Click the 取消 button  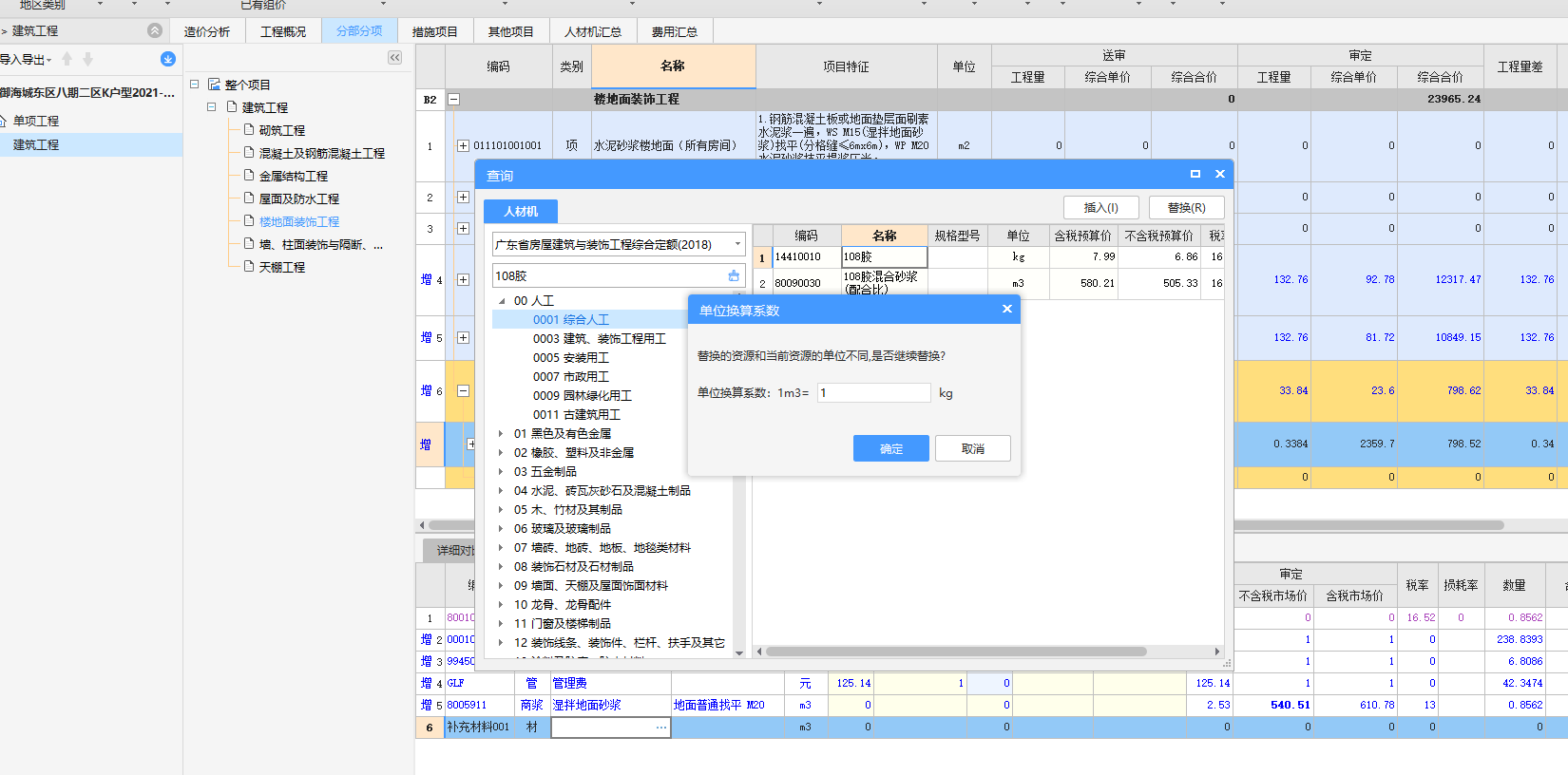(973, 448)
